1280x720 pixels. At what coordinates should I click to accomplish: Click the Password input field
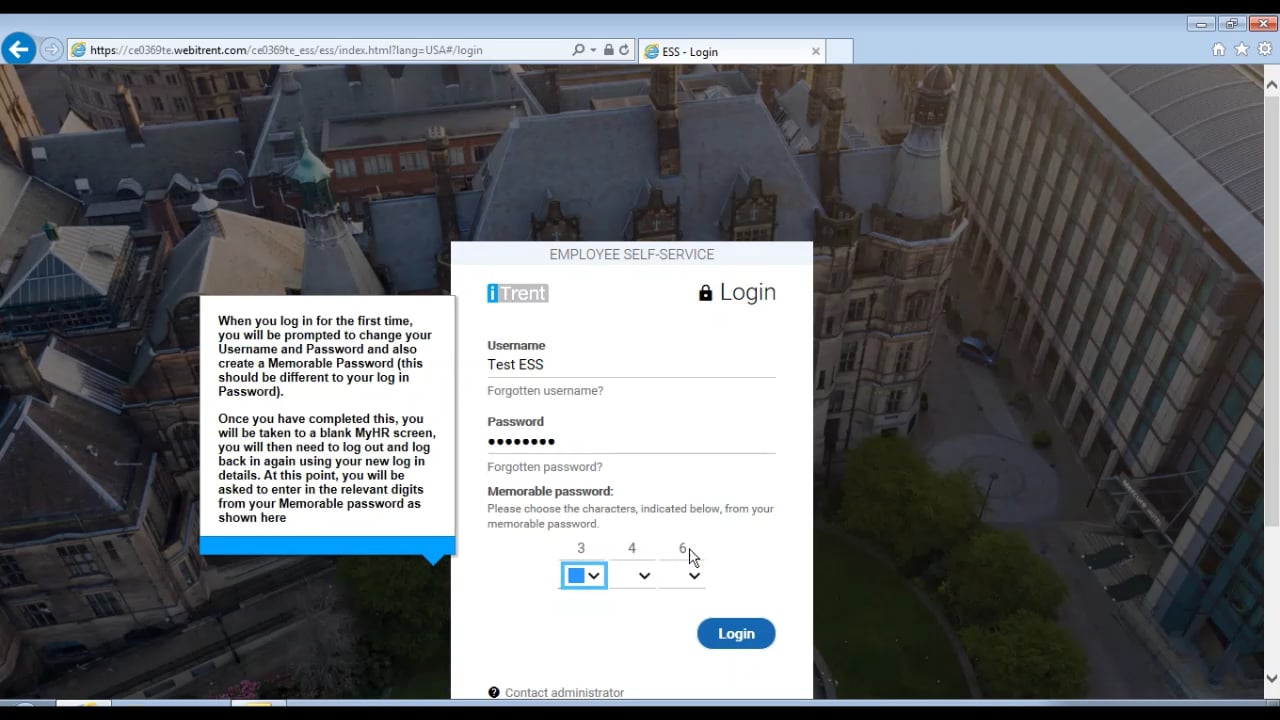631,441
